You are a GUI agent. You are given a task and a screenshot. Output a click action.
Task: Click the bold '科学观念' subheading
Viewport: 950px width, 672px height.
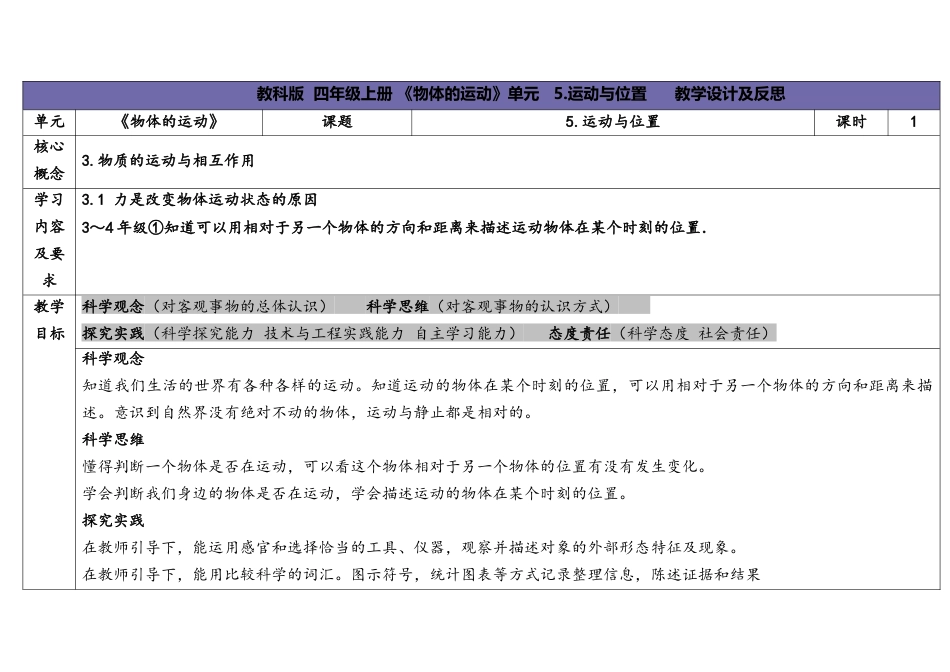coord(113,359)
